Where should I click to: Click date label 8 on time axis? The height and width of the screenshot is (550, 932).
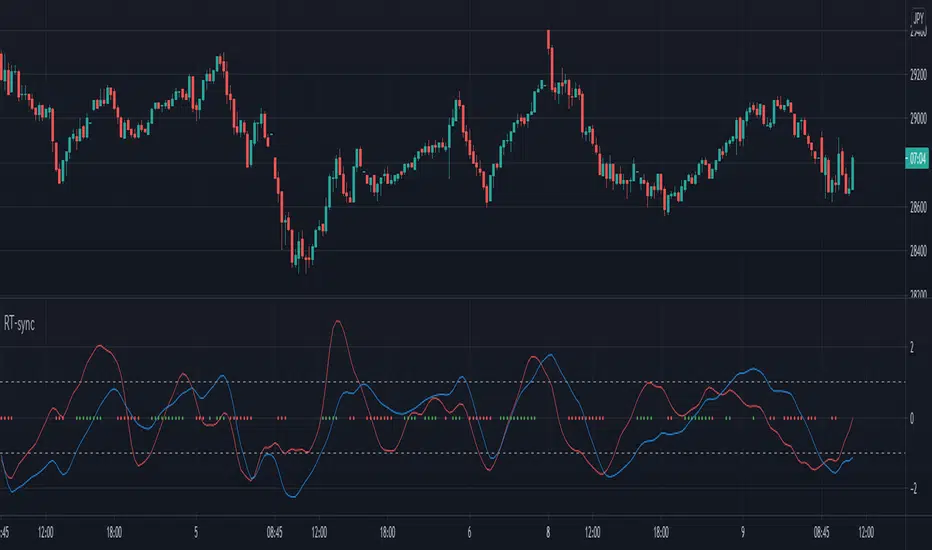(x=548, y=532)
